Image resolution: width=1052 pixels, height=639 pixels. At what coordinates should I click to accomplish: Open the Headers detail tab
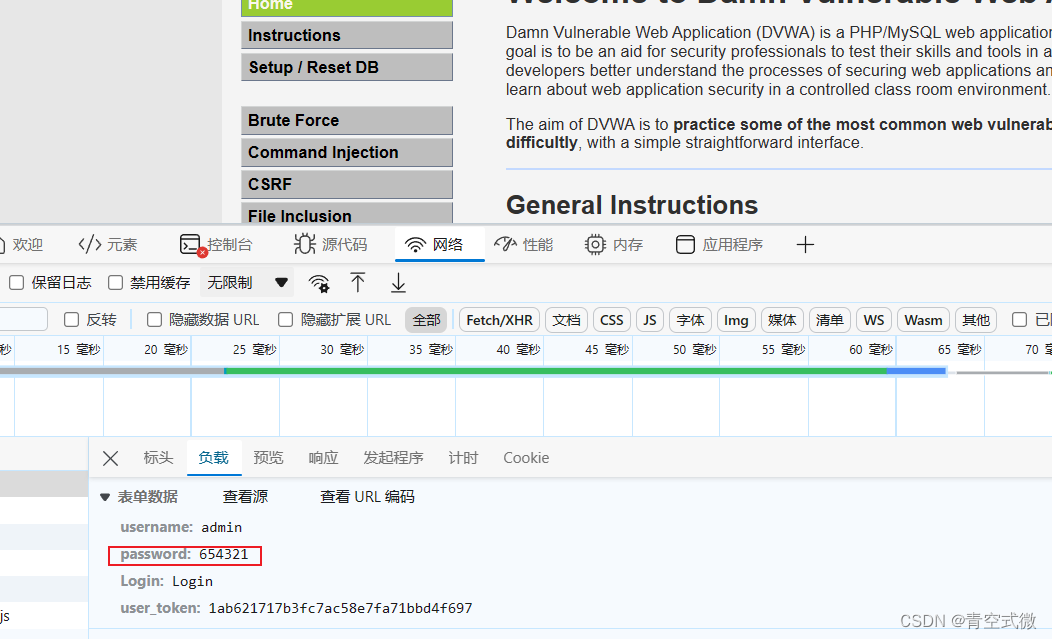coord(158,458)
